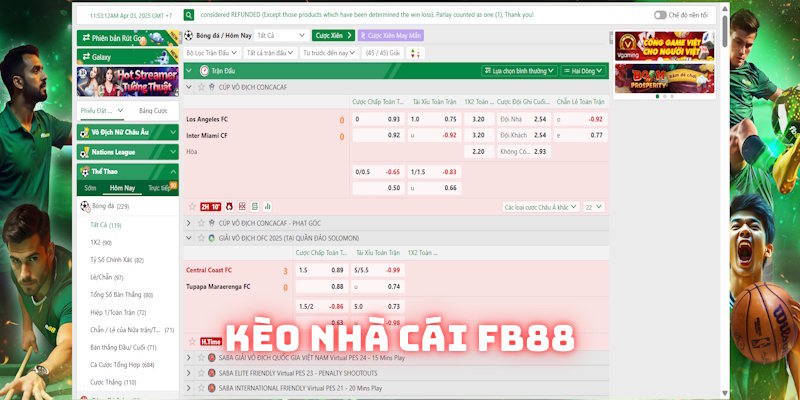
Task: Open the Bộ Lọc Trận Đấu filter dropdown
Action: pos(212,53)
